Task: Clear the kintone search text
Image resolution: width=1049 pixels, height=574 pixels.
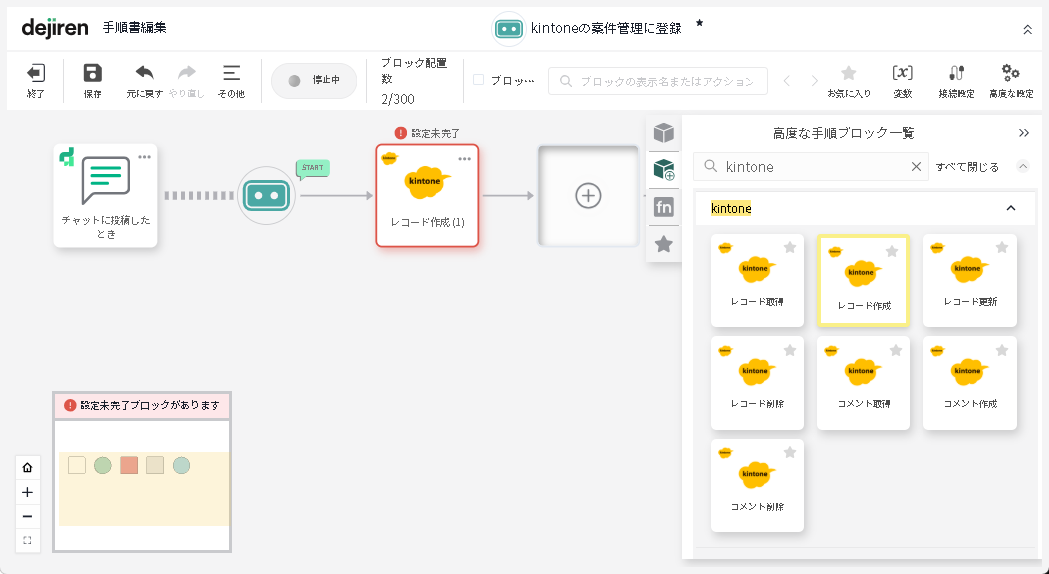Action: (x=916, y=167)
